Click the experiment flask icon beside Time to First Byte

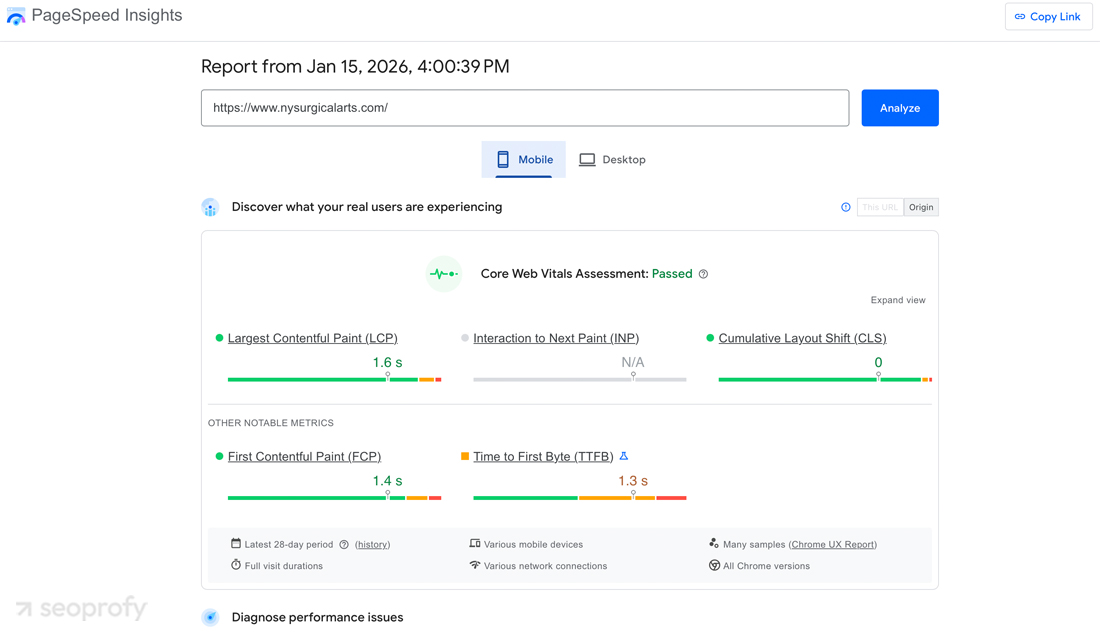[x=623, y=456]
